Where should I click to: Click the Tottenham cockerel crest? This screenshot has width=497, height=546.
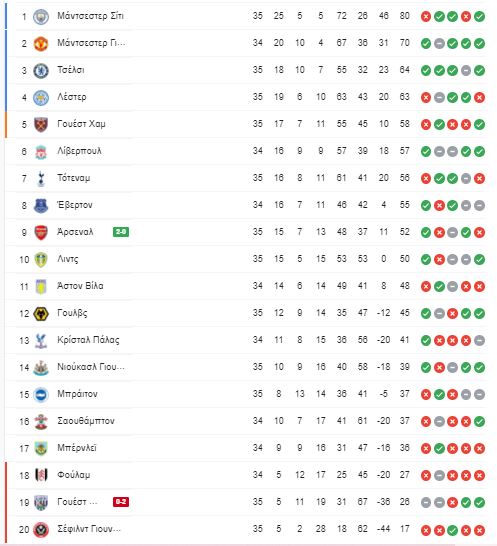tap(41, 178)
